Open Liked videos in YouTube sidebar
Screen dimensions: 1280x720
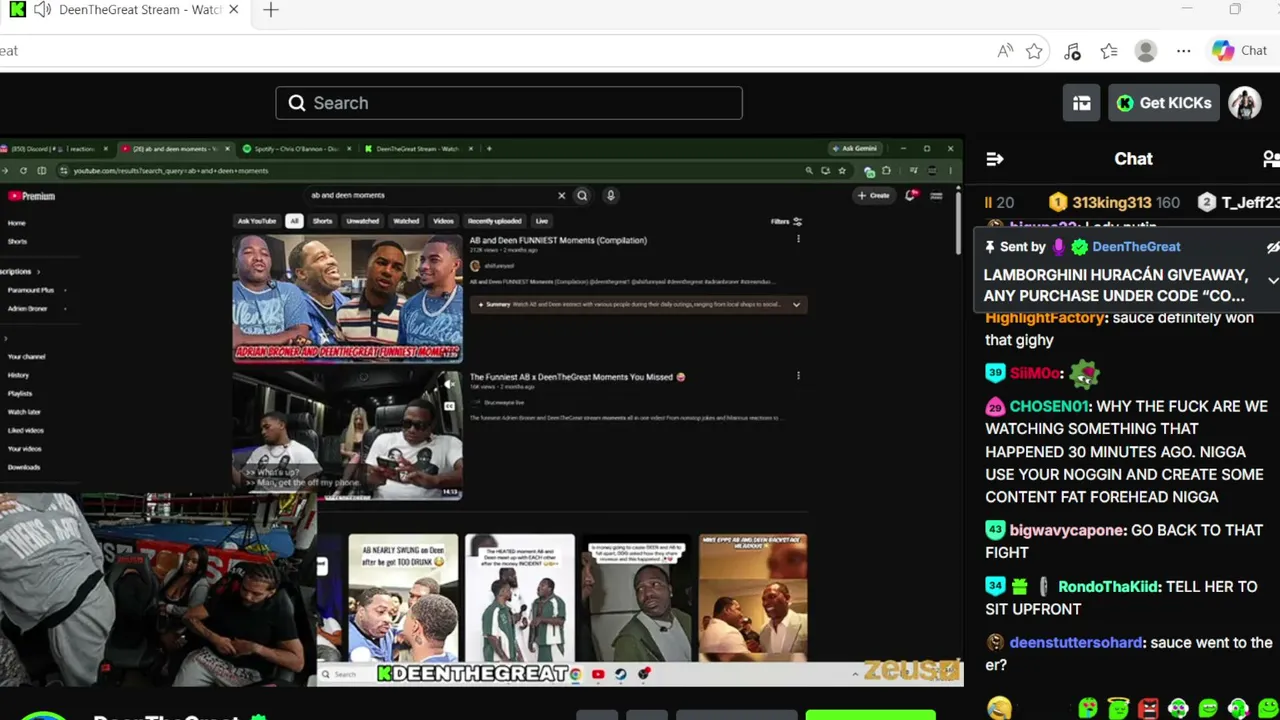pos(26,431)
